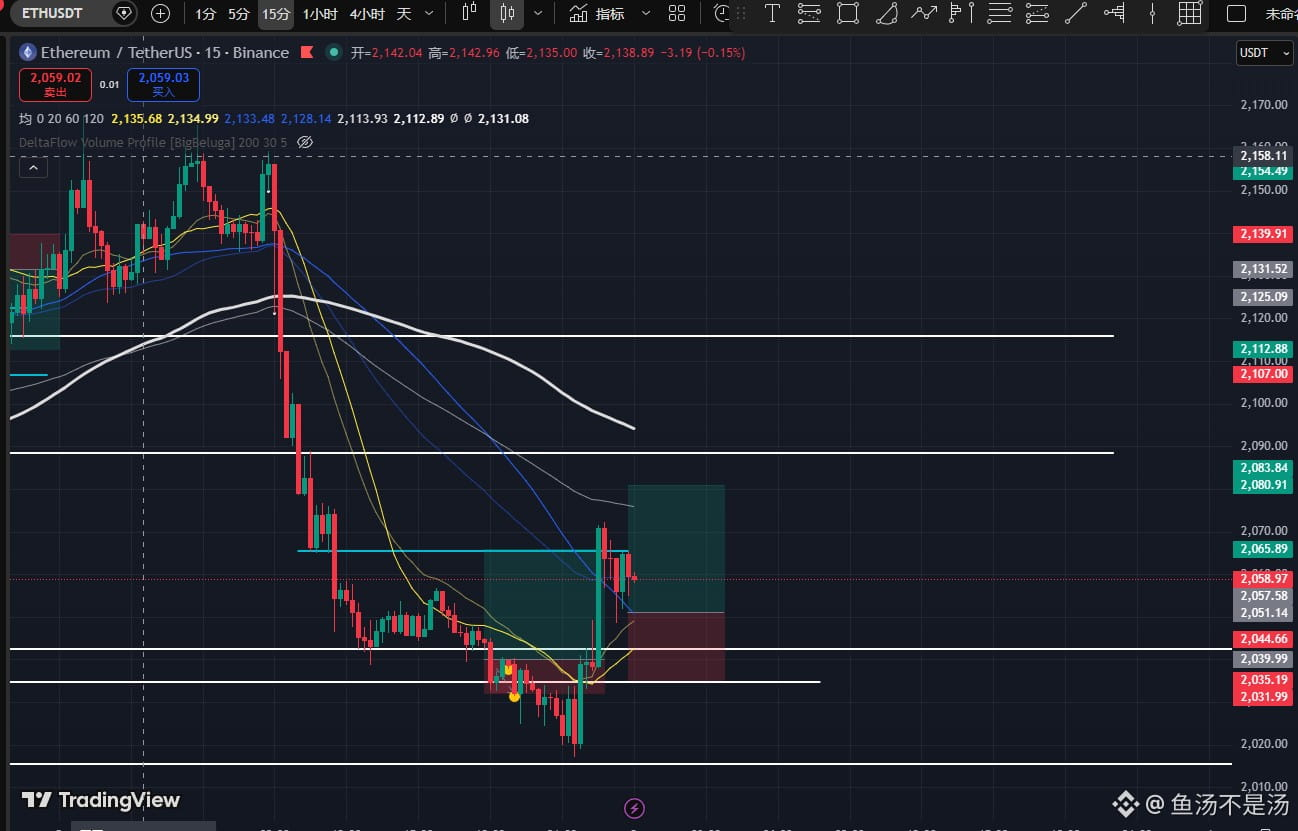Click the red 2,031.99 price label
This screenshot has height=831, width=1298.
tap(1263, 697)
